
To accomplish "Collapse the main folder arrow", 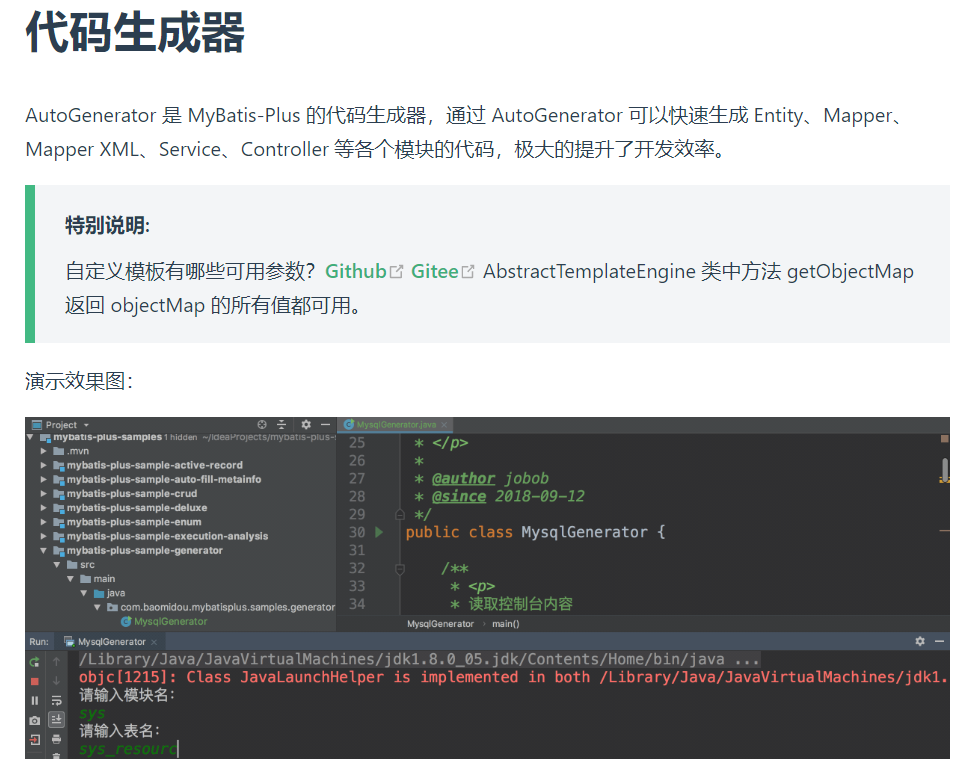I will coord(70,578).
